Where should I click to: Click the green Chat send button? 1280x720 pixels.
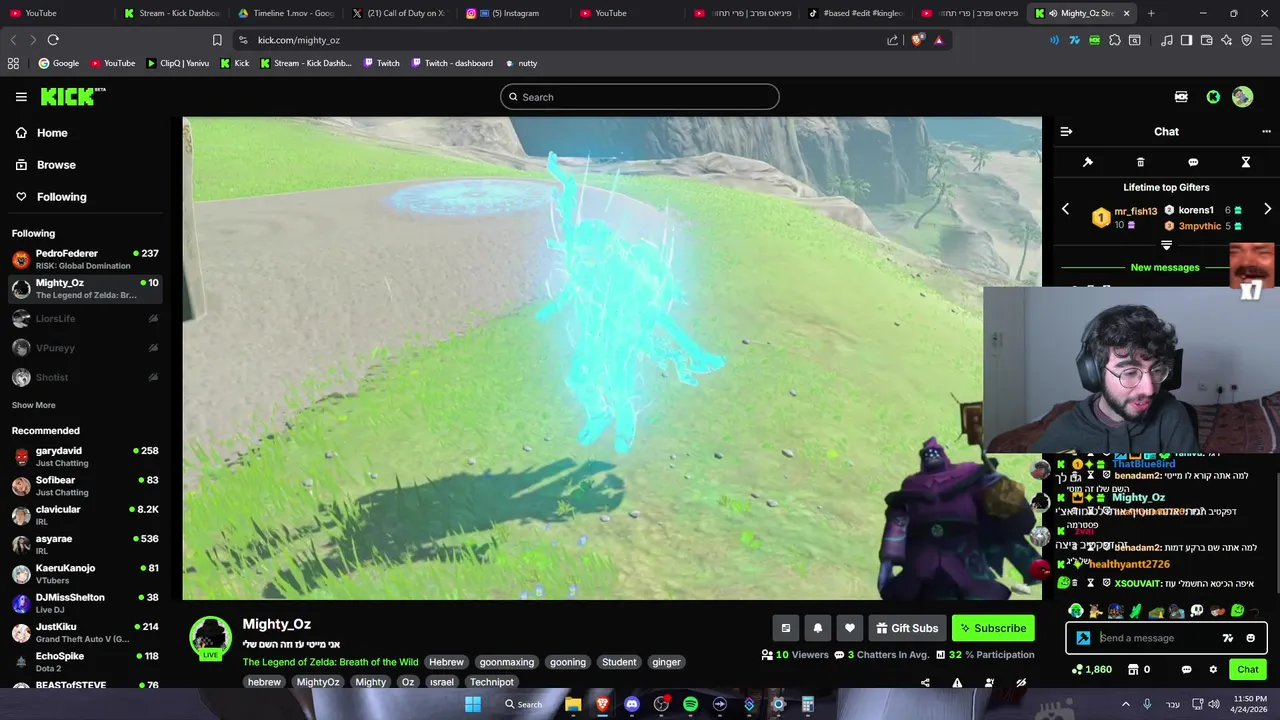(1248, 669)
